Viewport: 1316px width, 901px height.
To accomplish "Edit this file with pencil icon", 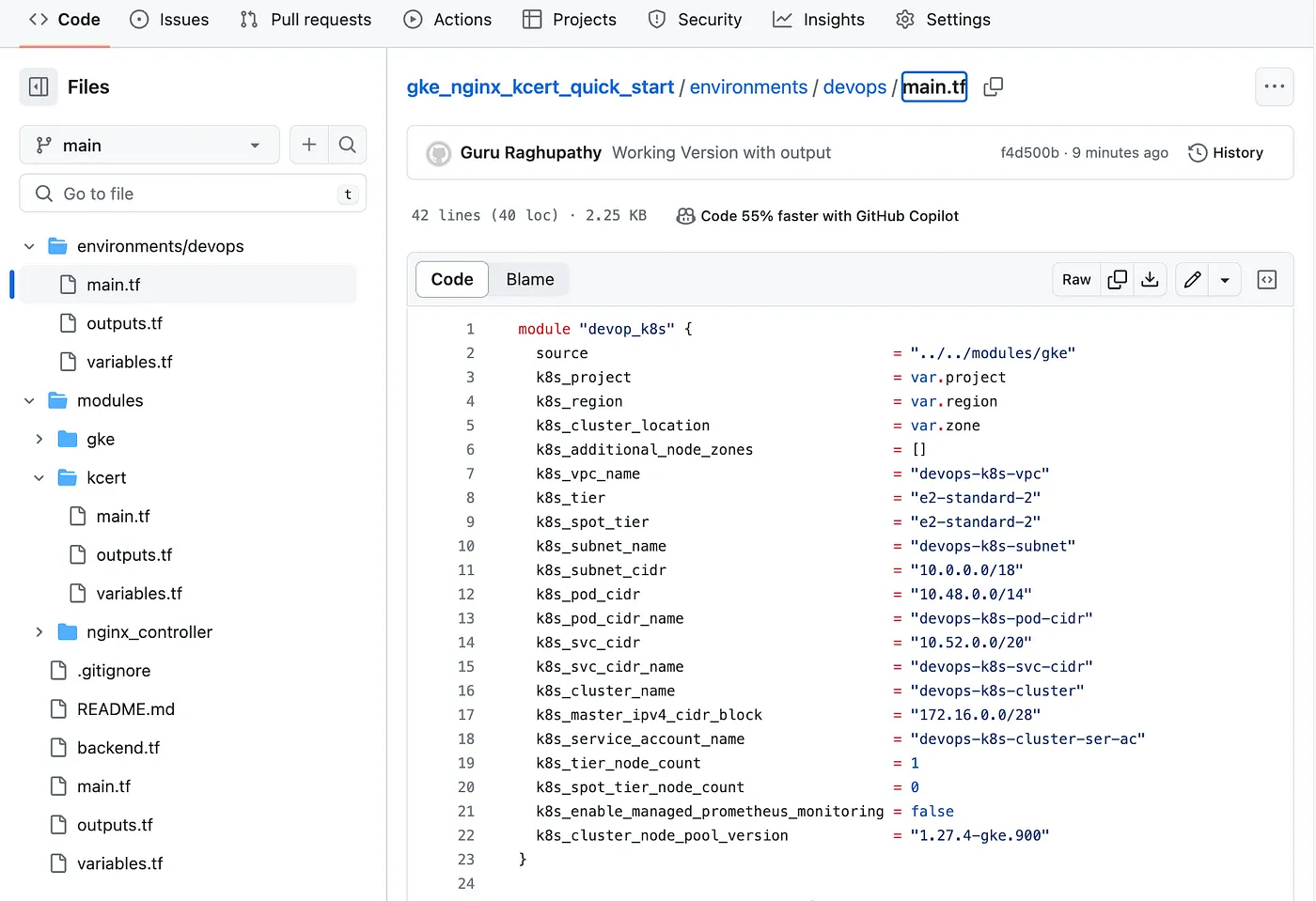I will pos(1192,279).
